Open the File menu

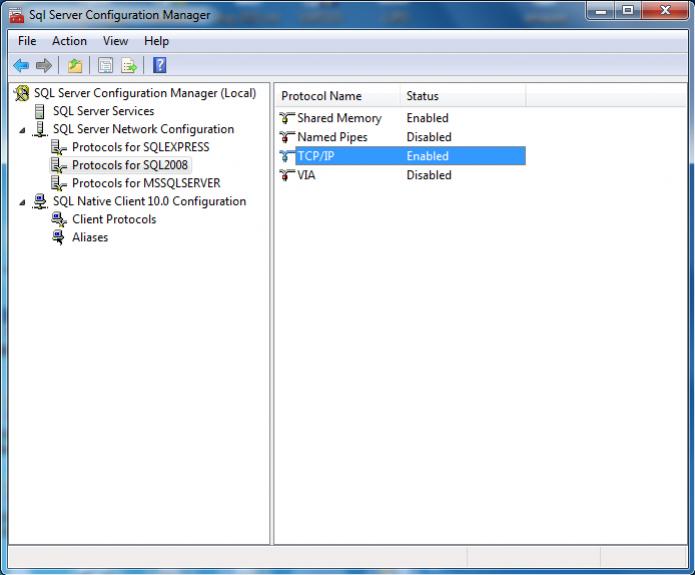click(27, 41)
